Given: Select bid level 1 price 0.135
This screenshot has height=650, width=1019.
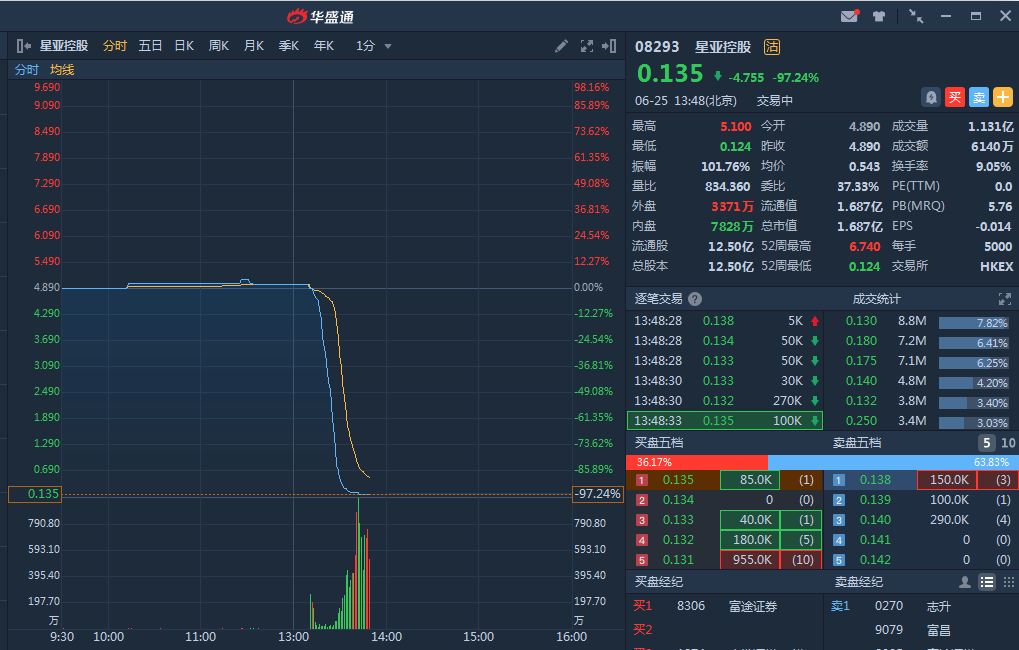Looking at the screenshot, I should pos(678,480).
